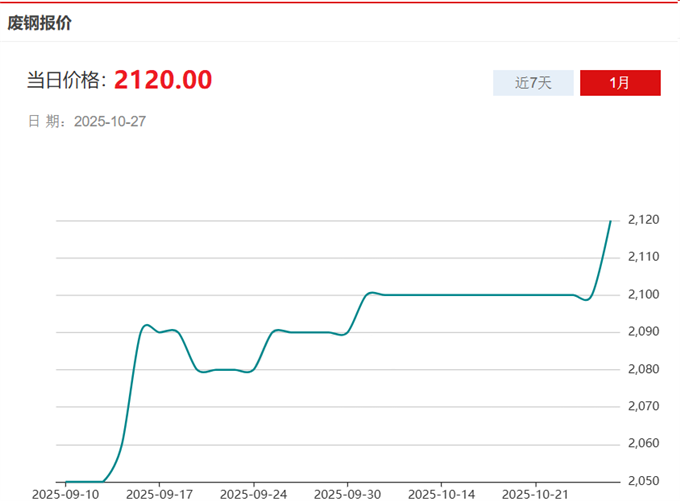
Task: Click the 2,100 y-axis value
Action: click(x=644, y=294)
